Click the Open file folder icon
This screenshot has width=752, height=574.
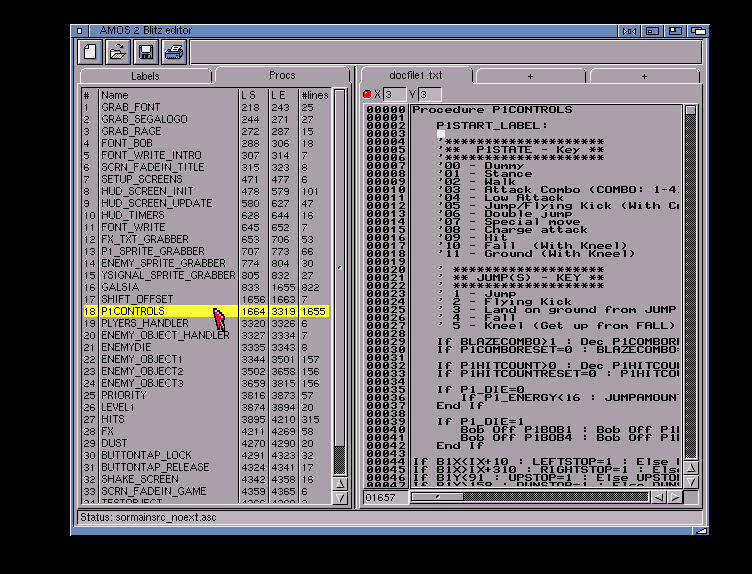(118, 52)
